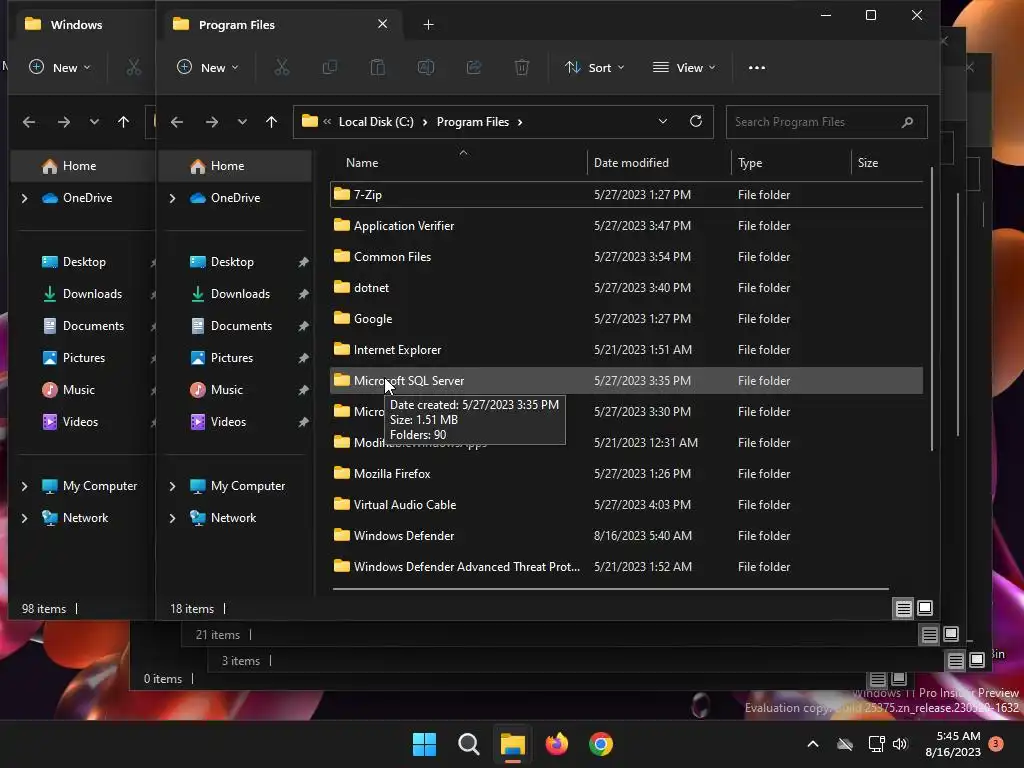Open the Sort dropdown
This screenshot has height=768, width=1024.
594,67
